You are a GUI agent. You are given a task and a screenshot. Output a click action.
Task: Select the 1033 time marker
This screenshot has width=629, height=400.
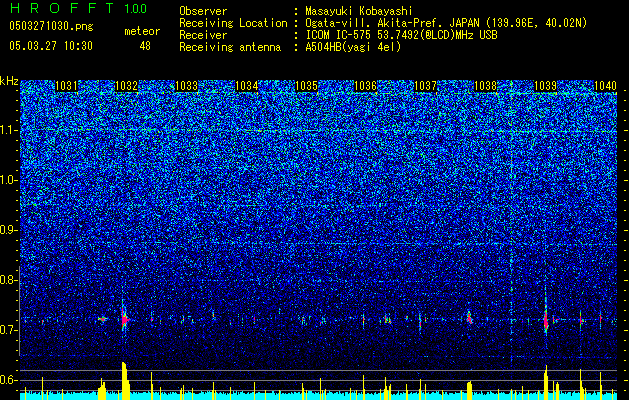(x=187, y=86)
